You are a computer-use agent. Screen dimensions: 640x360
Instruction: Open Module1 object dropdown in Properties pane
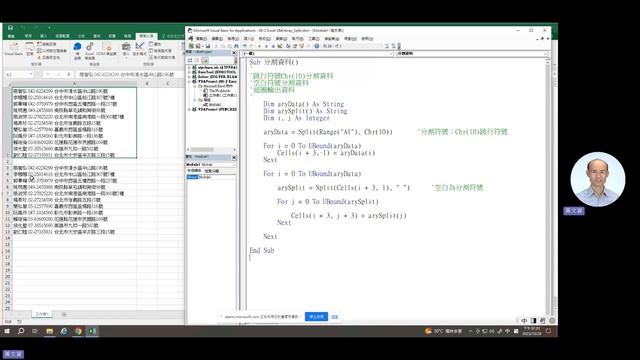211,164
